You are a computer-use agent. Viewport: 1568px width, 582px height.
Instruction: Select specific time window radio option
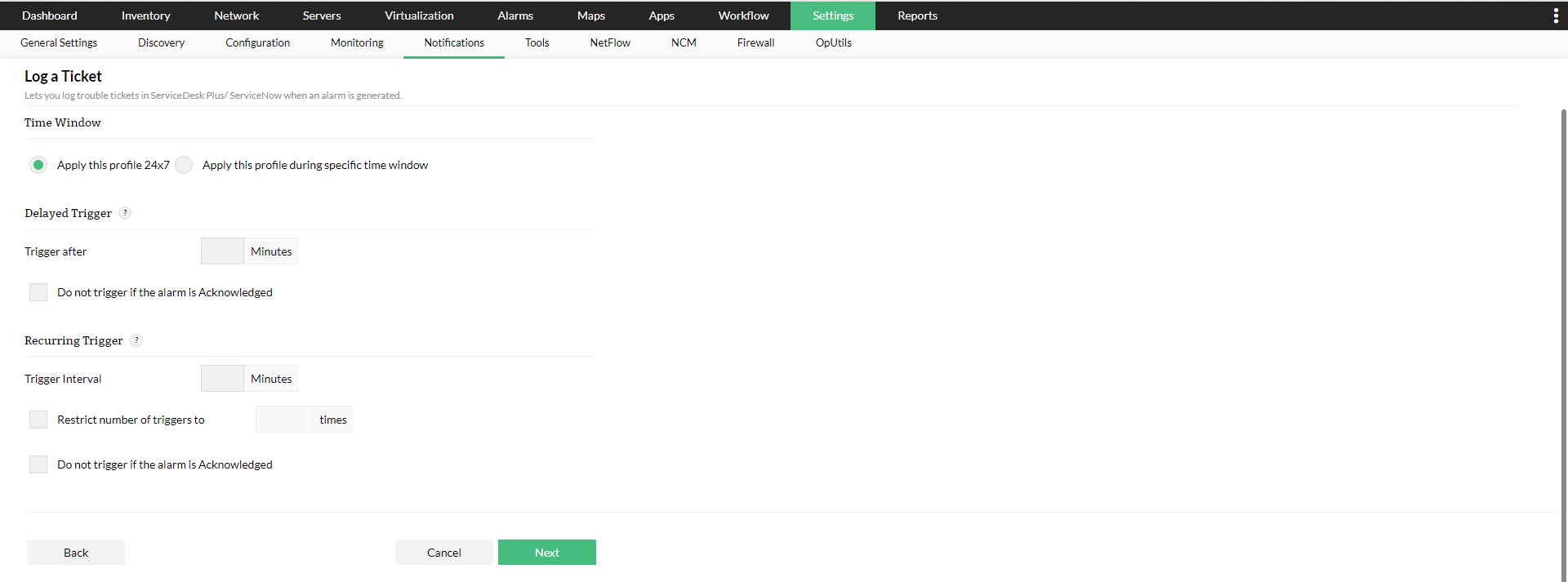pos(184,165)
